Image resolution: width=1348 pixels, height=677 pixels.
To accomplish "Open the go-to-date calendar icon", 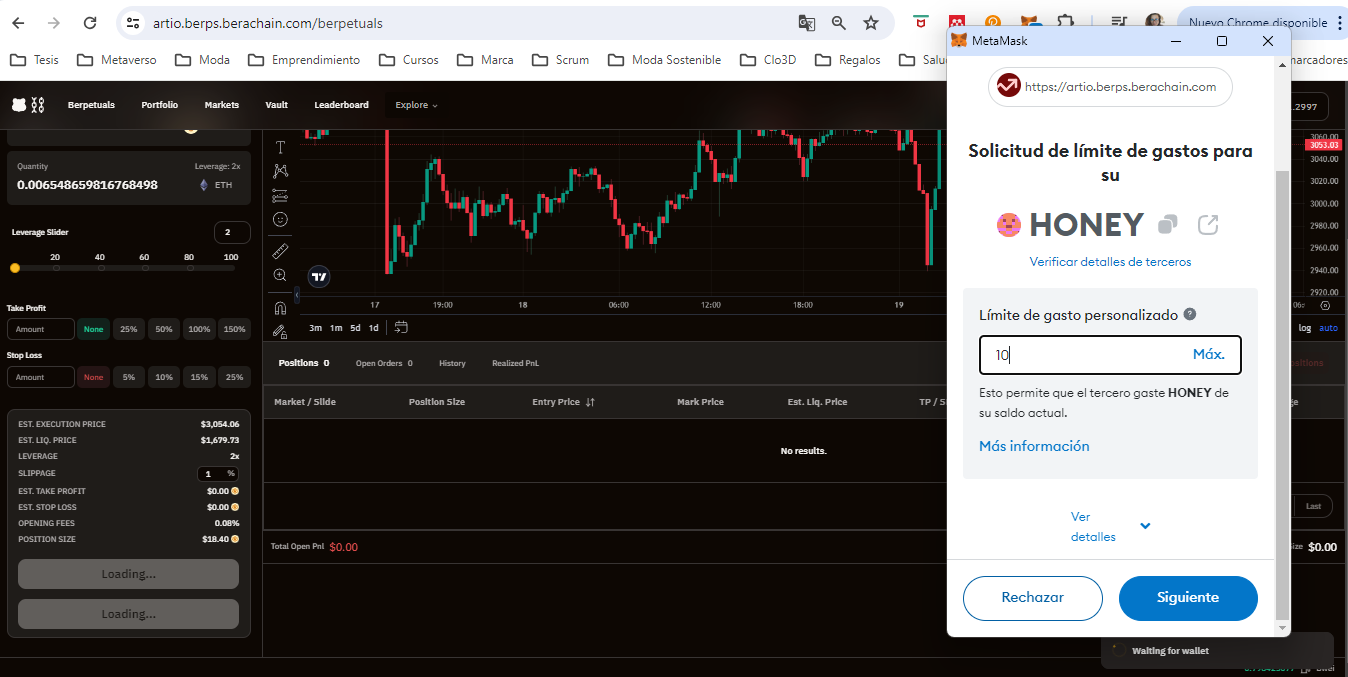I will (x=401, y=327).
